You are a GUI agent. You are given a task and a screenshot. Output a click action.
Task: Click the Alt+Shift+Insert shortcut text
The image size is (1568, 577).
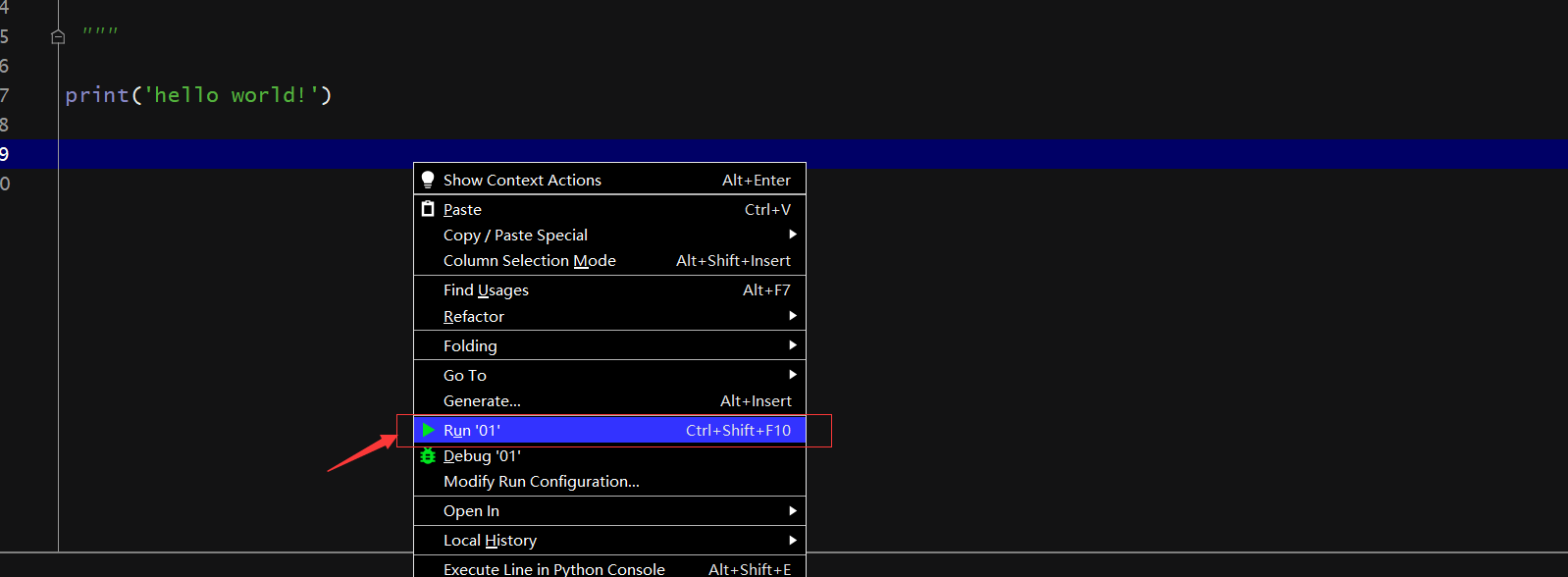(733, 260)
